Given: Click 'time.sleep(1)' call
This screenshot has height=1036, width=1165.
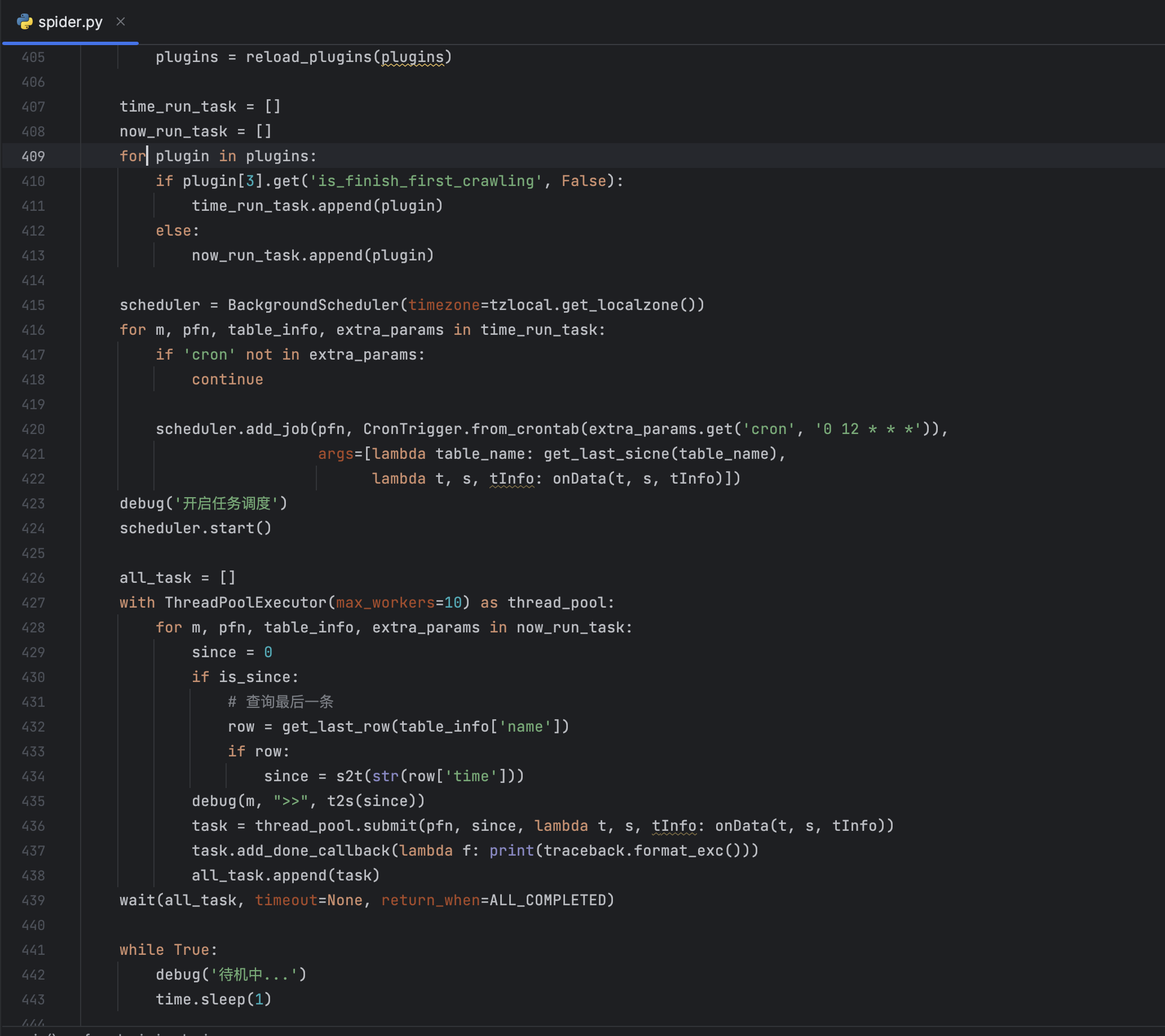Looking at the screenshot, I should [x=214, y=999].
